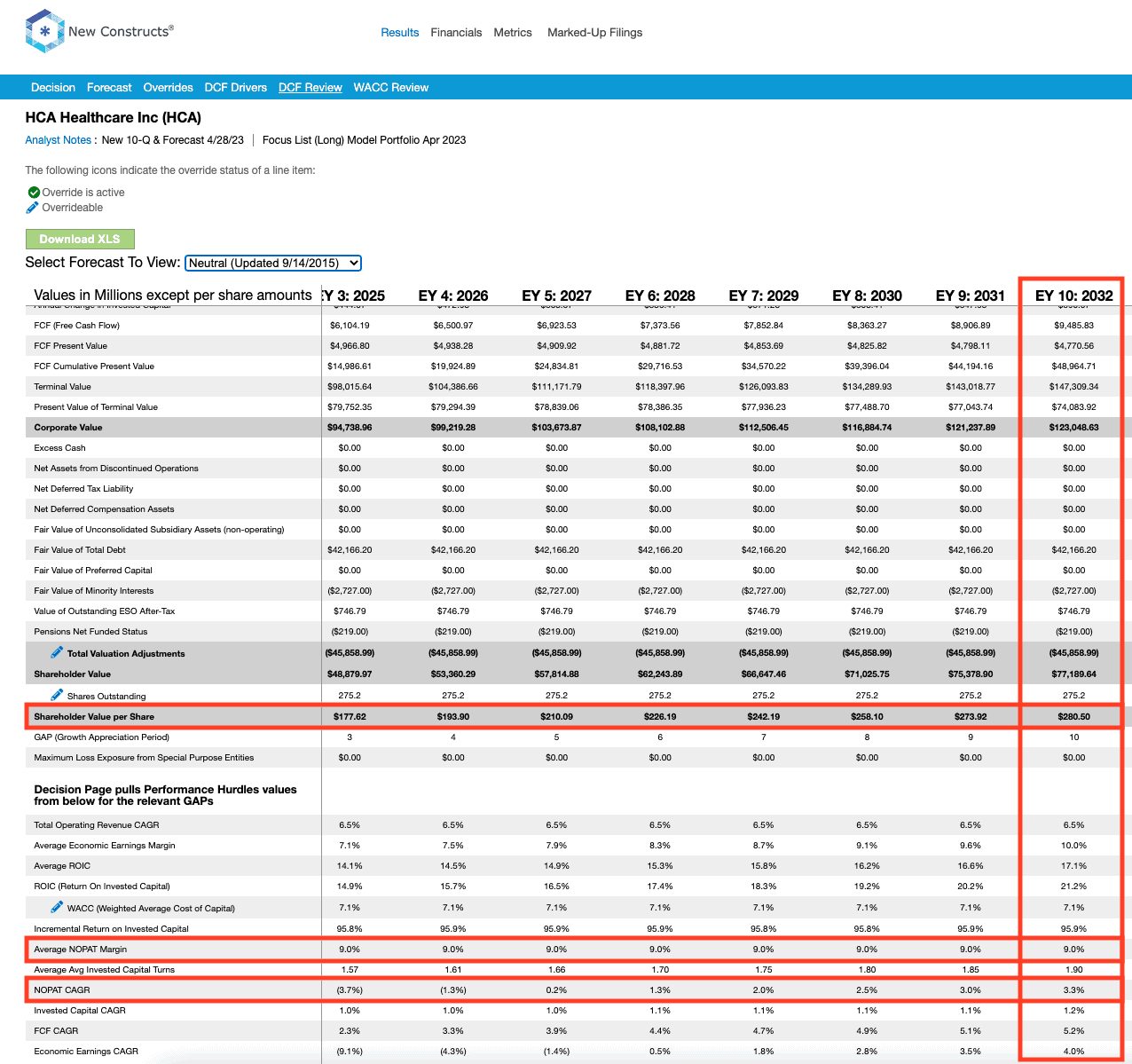Click the $9,485.83 free cash flow cell

[x=1073, y=326]
